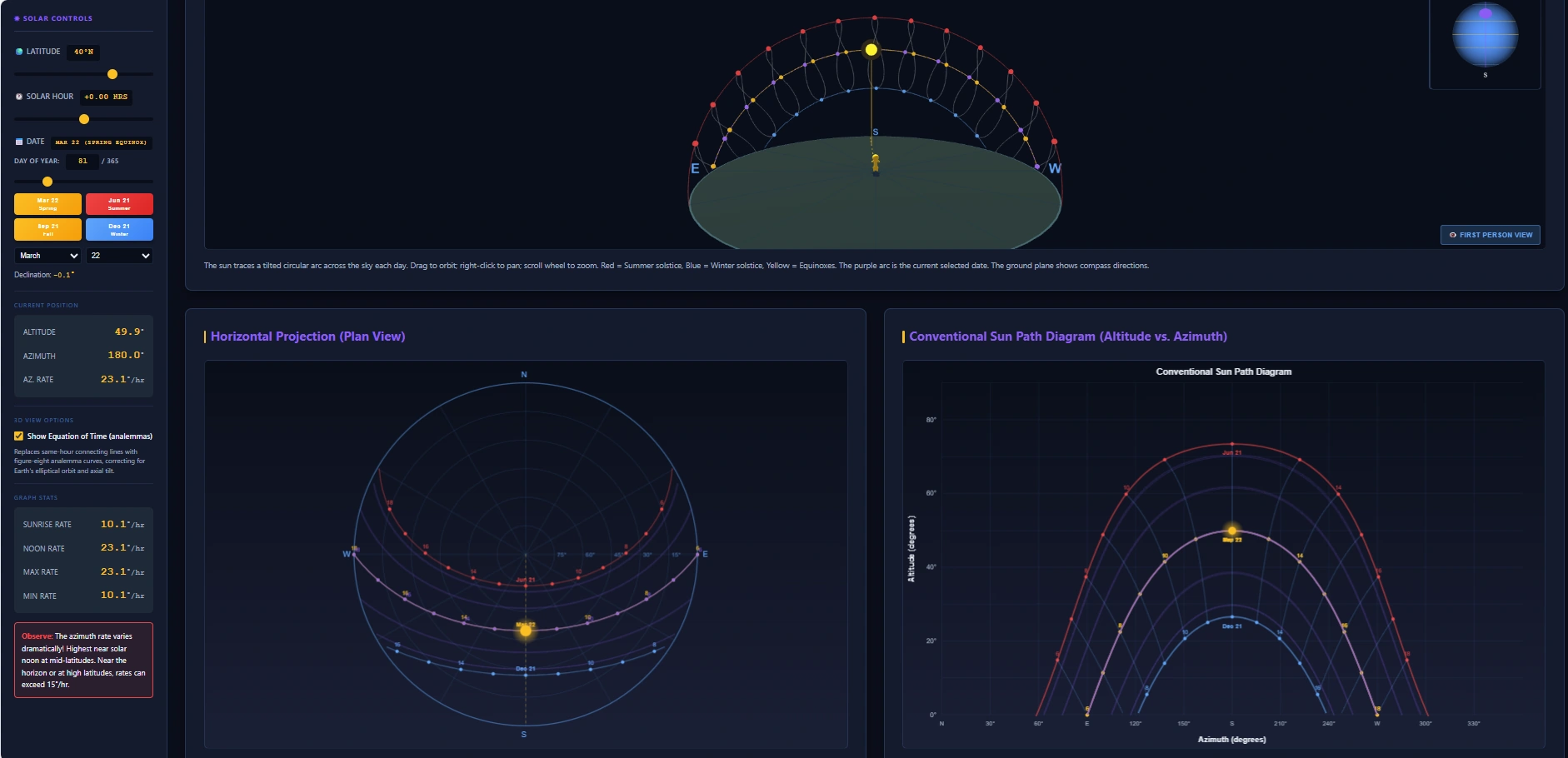Click the clock icon beside Solar Hour

tap(19, 97)
